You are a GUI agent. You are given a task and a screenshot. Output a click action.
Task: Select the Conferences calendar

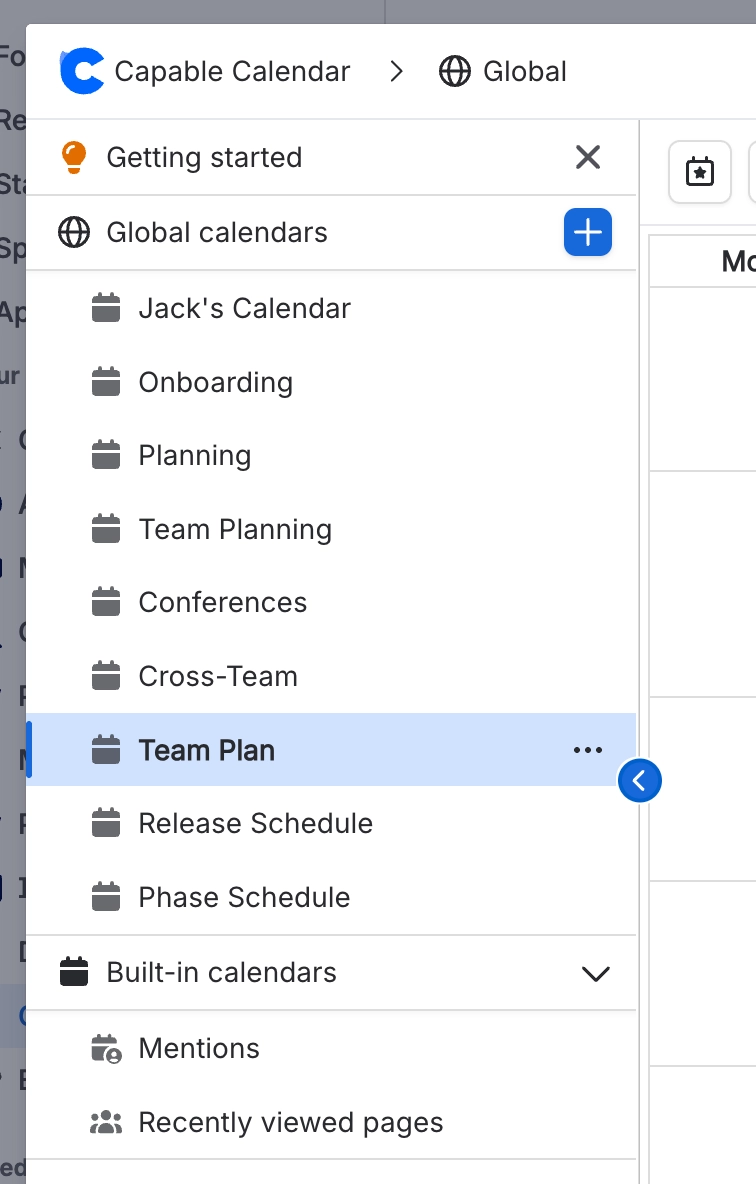(222, 602)
